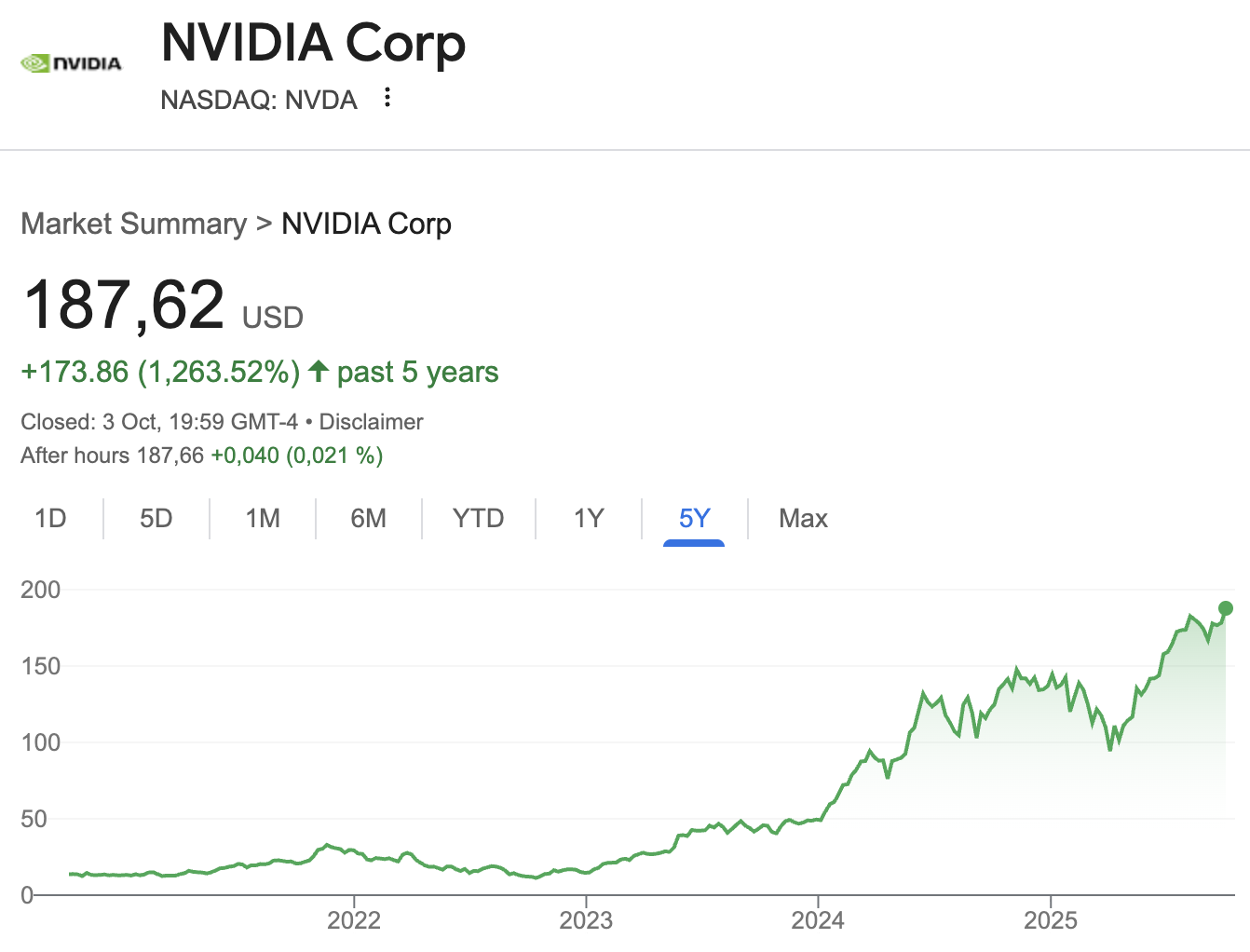Open the Disclaimer link
The image size is (1250, 952).
370,421
